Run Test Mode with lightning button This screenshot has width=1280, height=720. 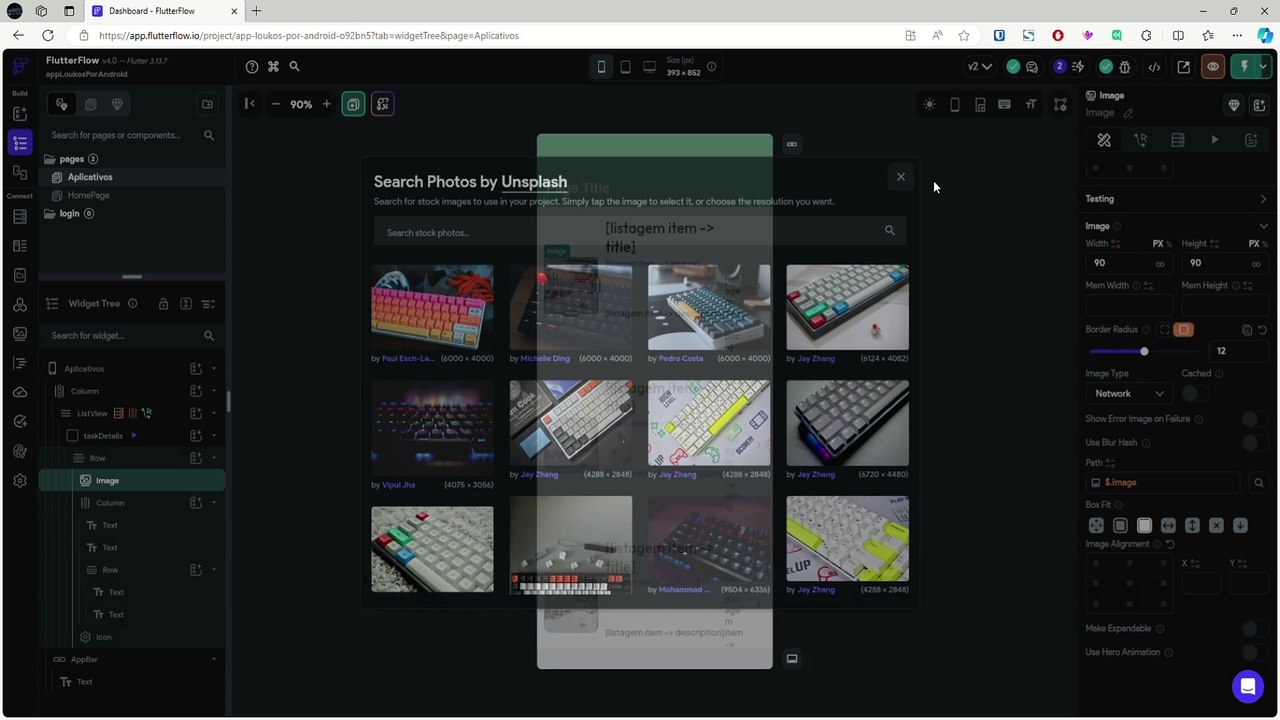pos(1245,67)
